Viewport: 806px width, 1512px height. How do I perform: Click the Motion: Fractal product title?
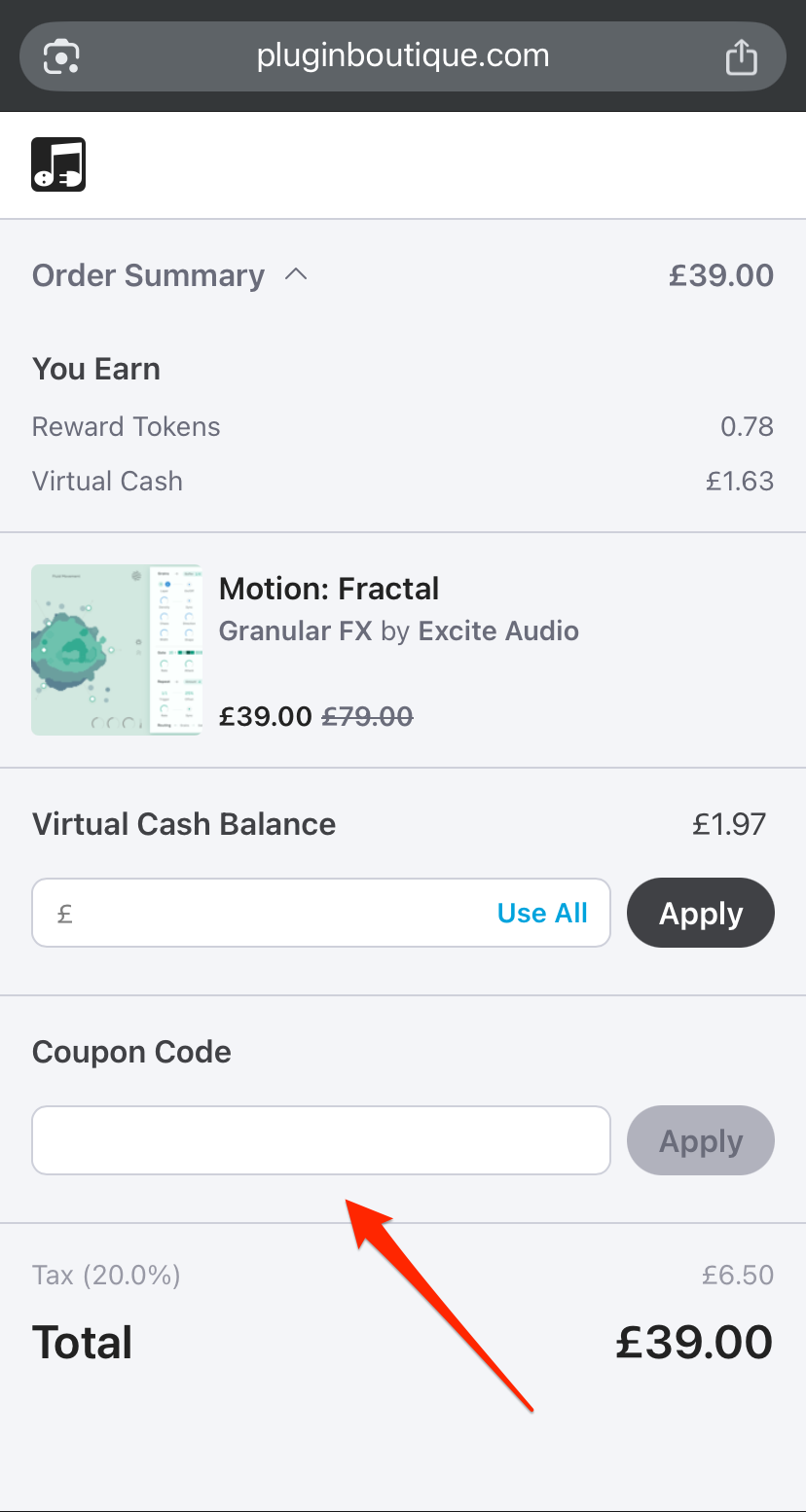click(x=329, y=589)
